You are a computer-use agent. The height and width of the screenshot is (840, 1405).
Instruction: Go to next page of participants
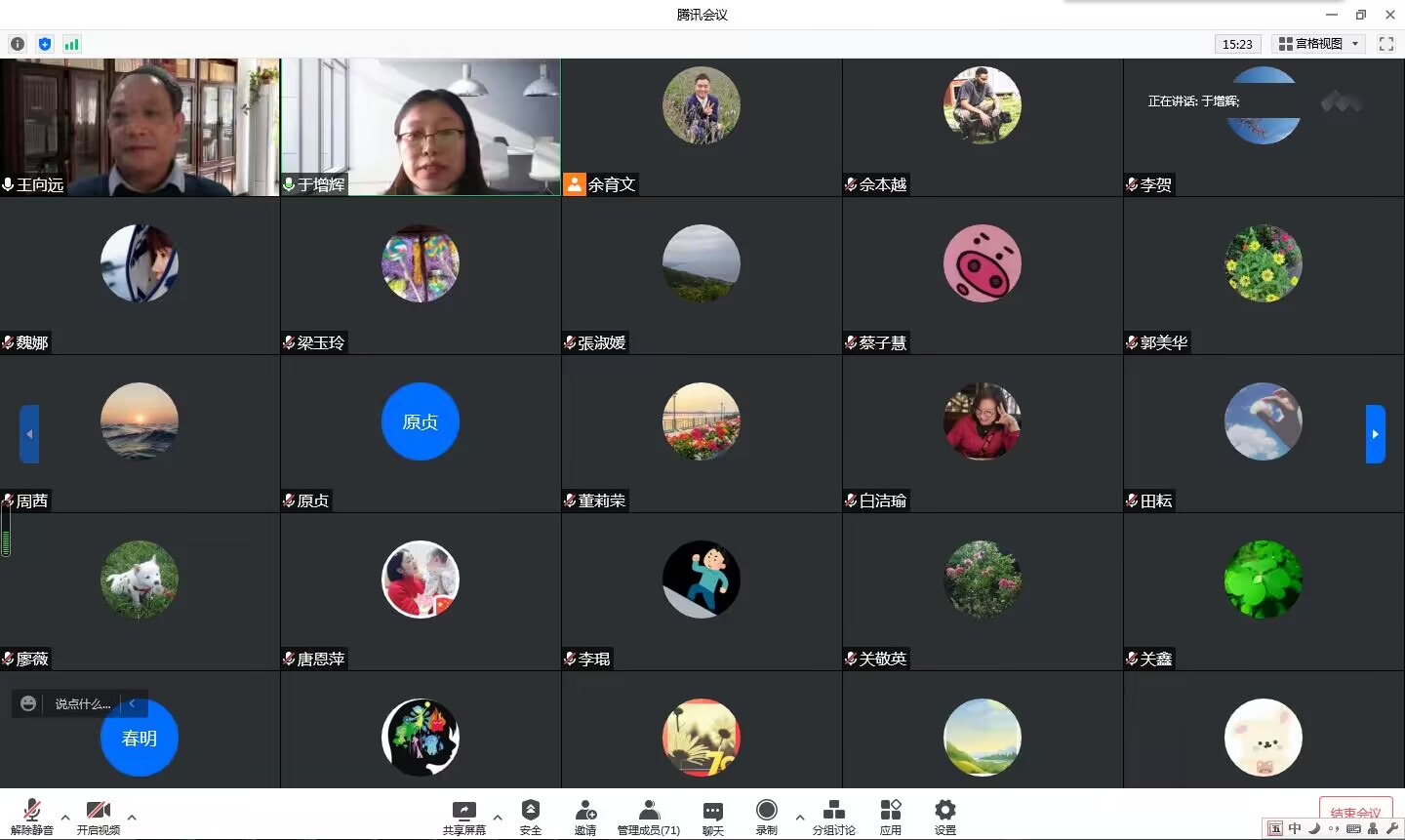coord(1375,434)
